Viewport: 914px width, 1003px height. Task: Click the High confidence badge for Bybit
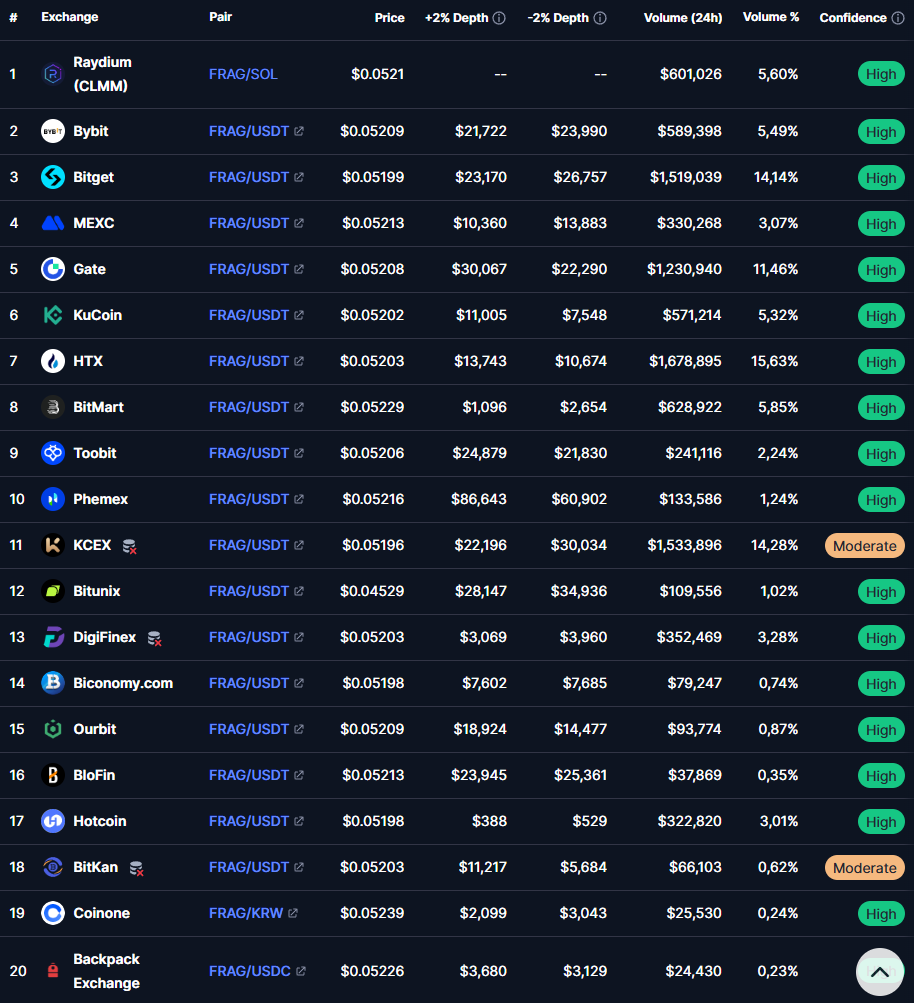pos(881,132)
